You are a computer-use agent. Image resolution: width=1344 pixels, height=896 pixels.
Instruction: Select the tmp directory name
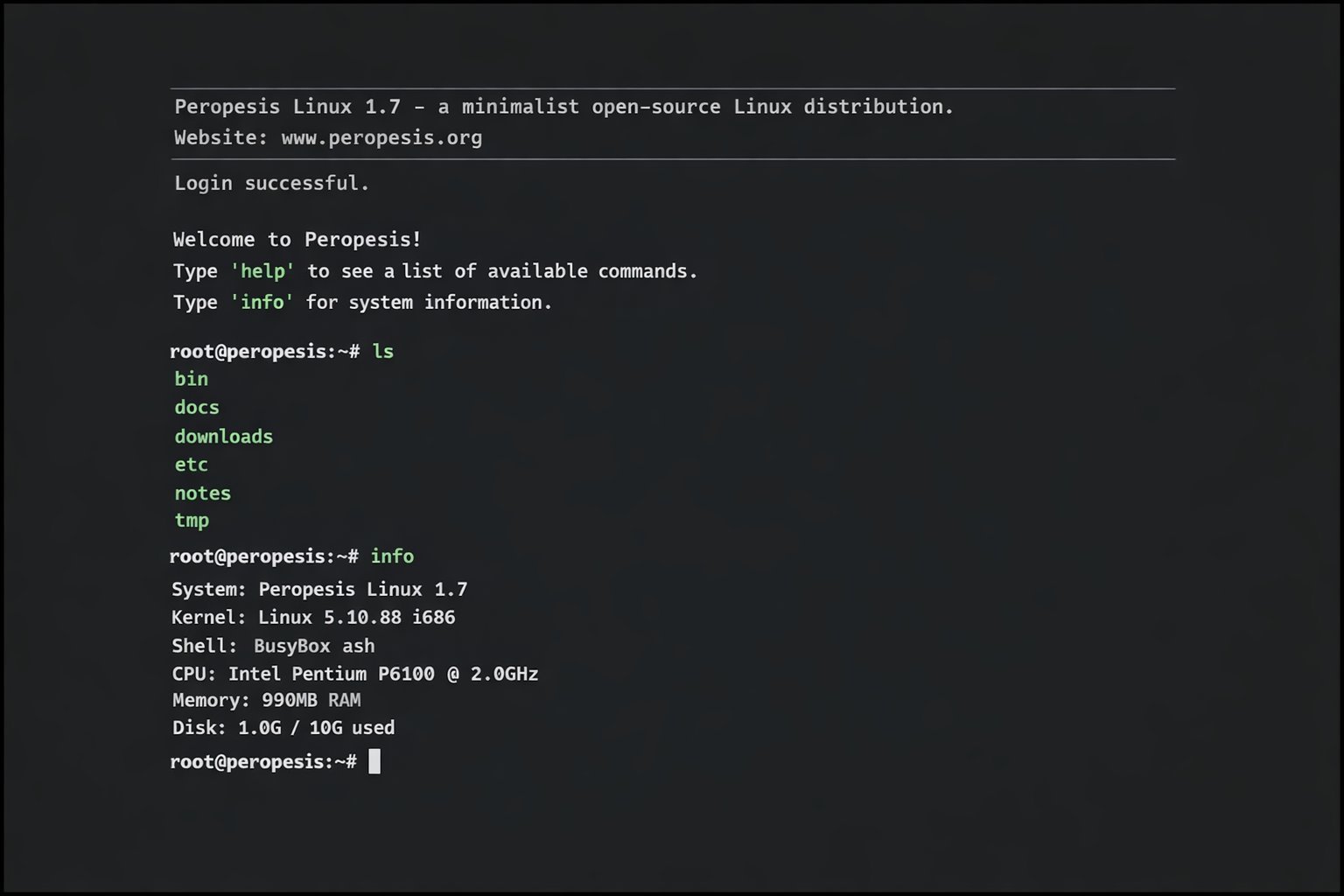coord(191,521)
